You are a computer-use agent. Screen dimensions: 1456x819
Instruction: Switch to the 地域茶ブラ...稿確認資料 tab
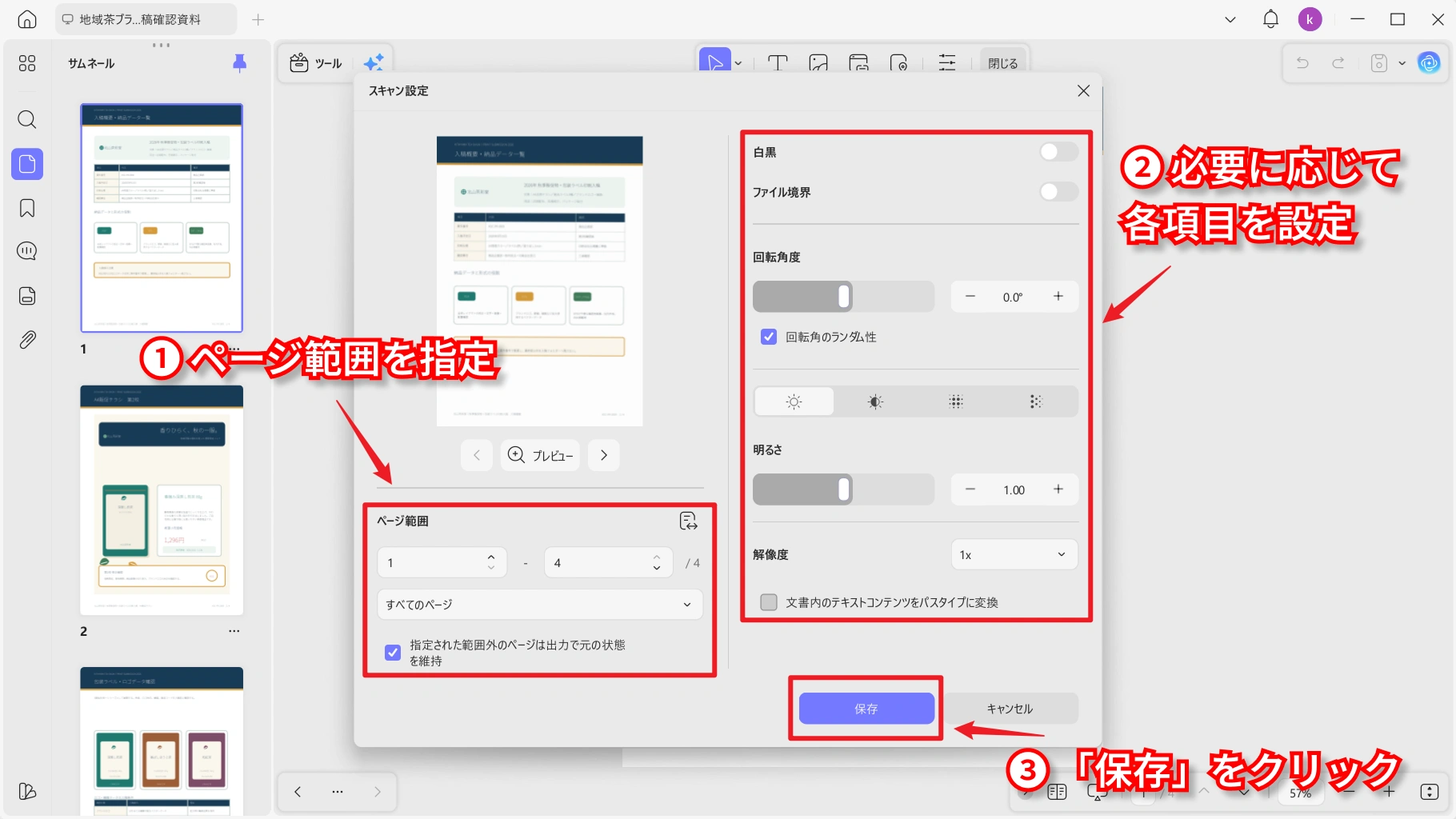click(x=146, y=19)
